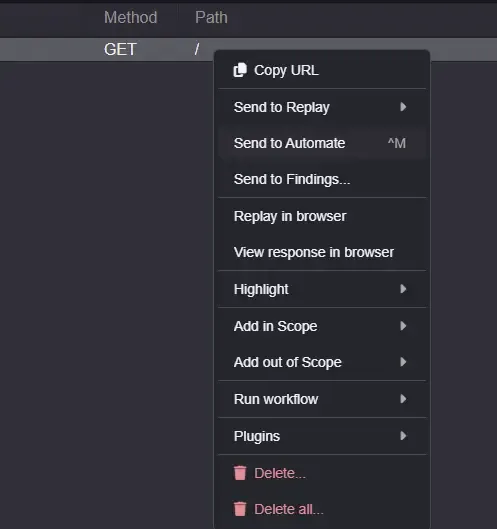Expand the Run workflow submenu arrow
Screen dimensions: 497x529
coord(403,399)
